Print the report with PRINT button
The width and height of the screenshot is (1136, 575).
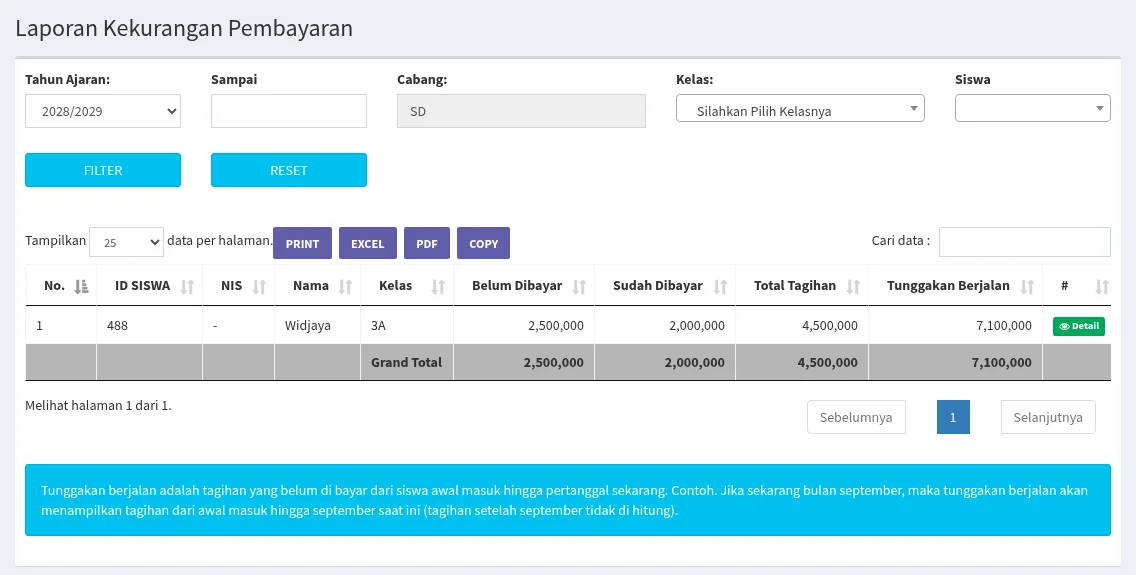click(302, 243)
